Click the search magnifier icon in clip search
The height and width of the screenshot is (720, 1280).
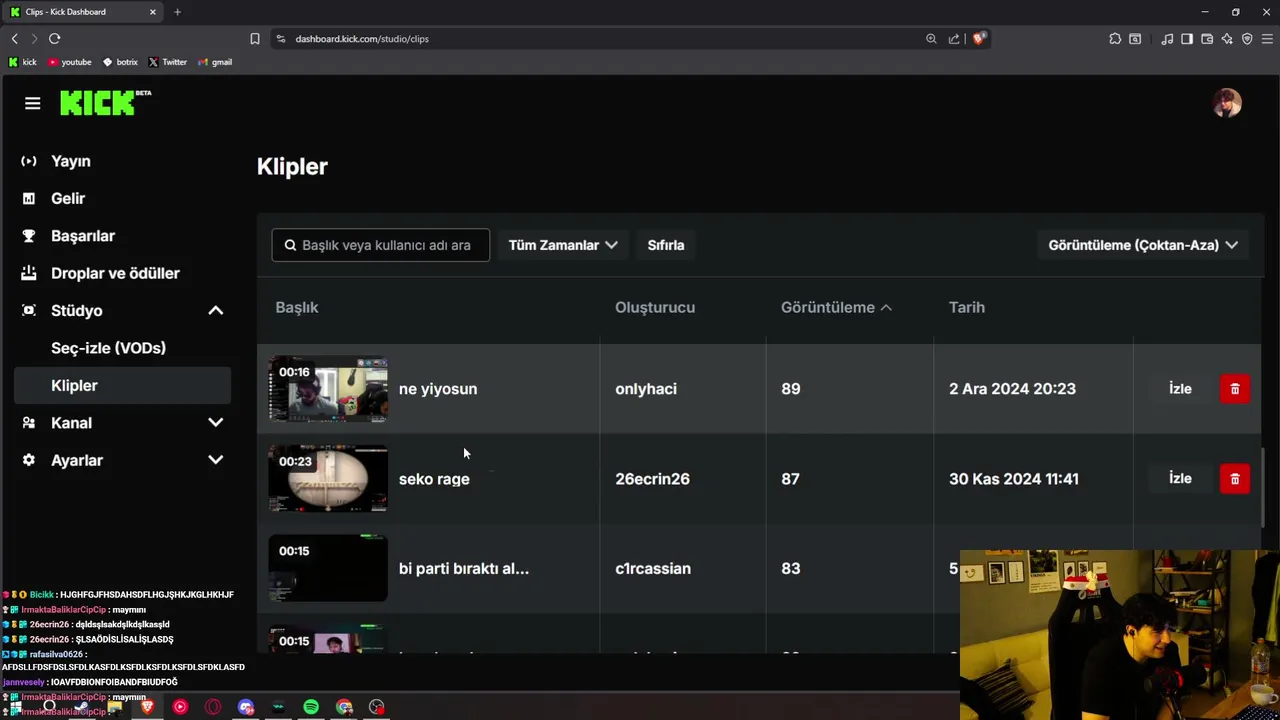(x=290, y=245)
